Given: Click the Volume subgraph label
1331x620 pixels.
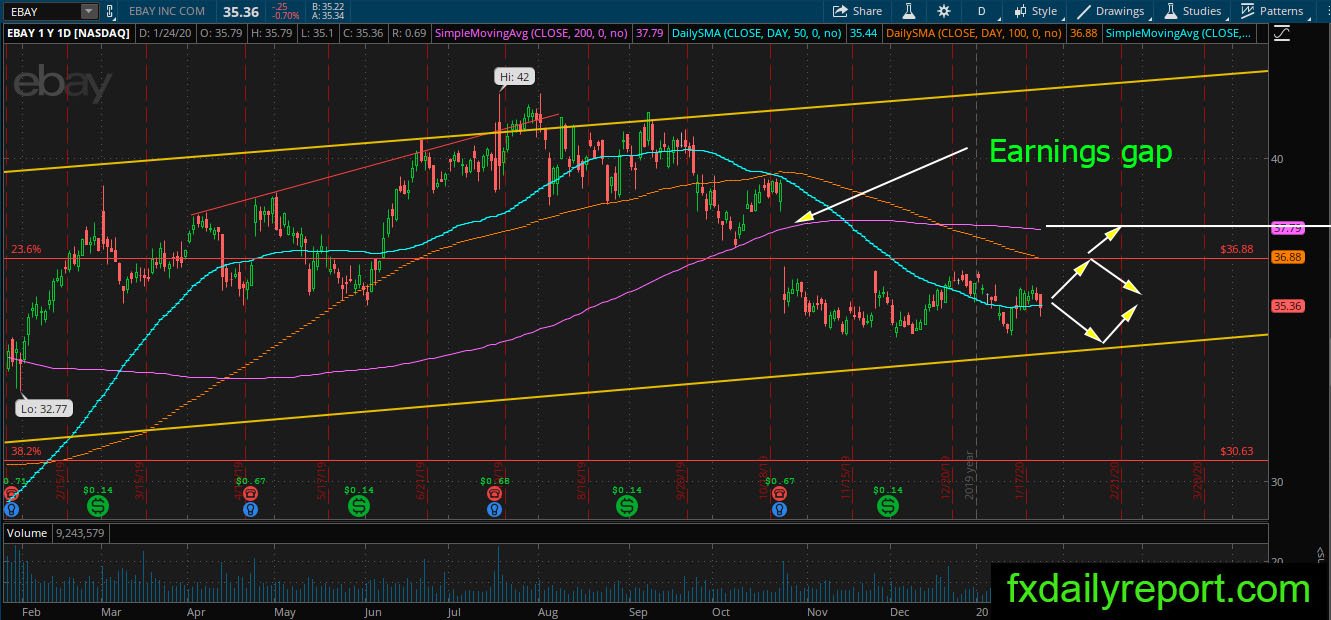Looking at the screenshot, I should [x=26, y=533].
